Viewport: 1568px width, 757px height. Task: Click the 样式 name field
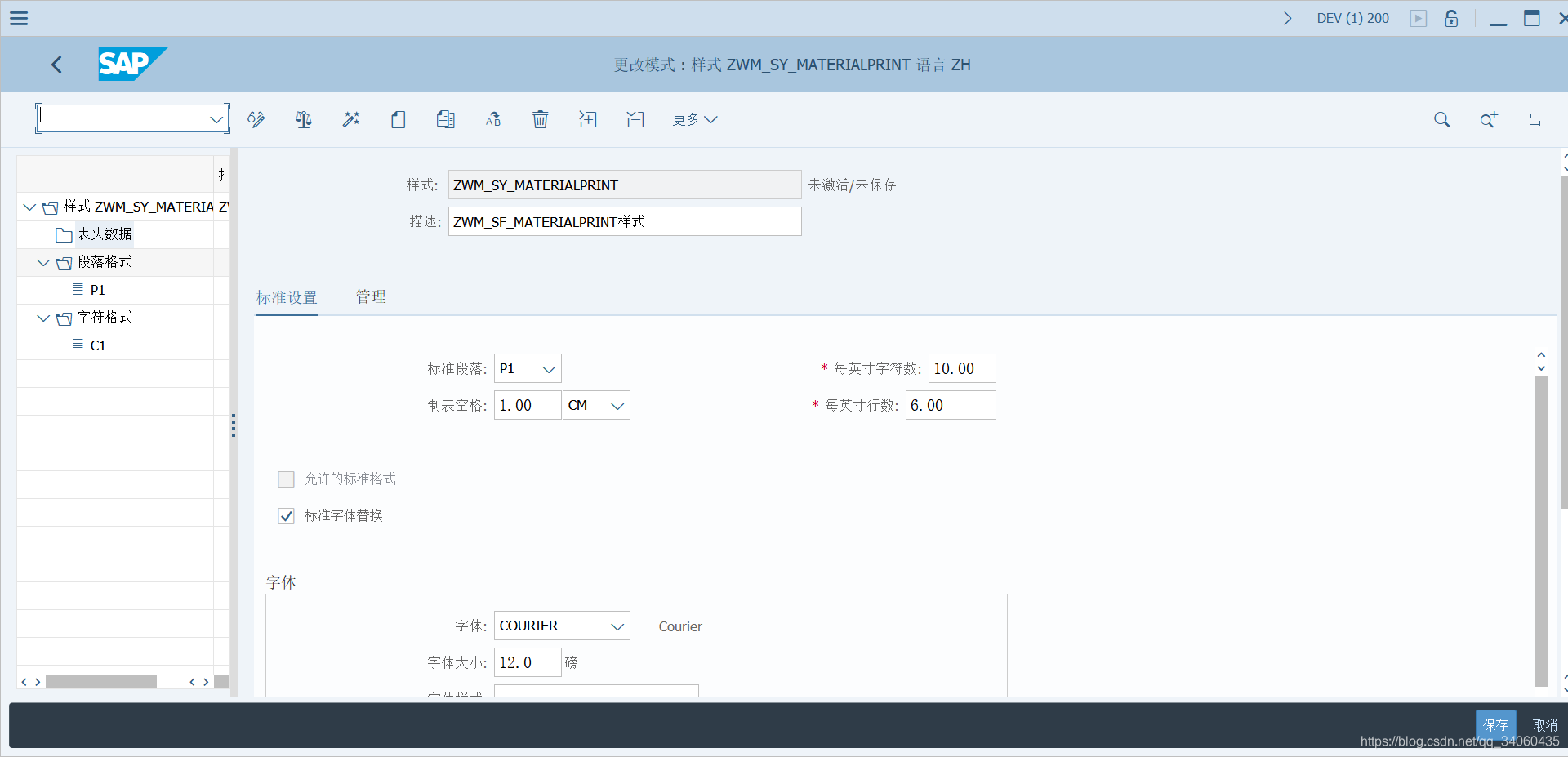tap(625, 185)
